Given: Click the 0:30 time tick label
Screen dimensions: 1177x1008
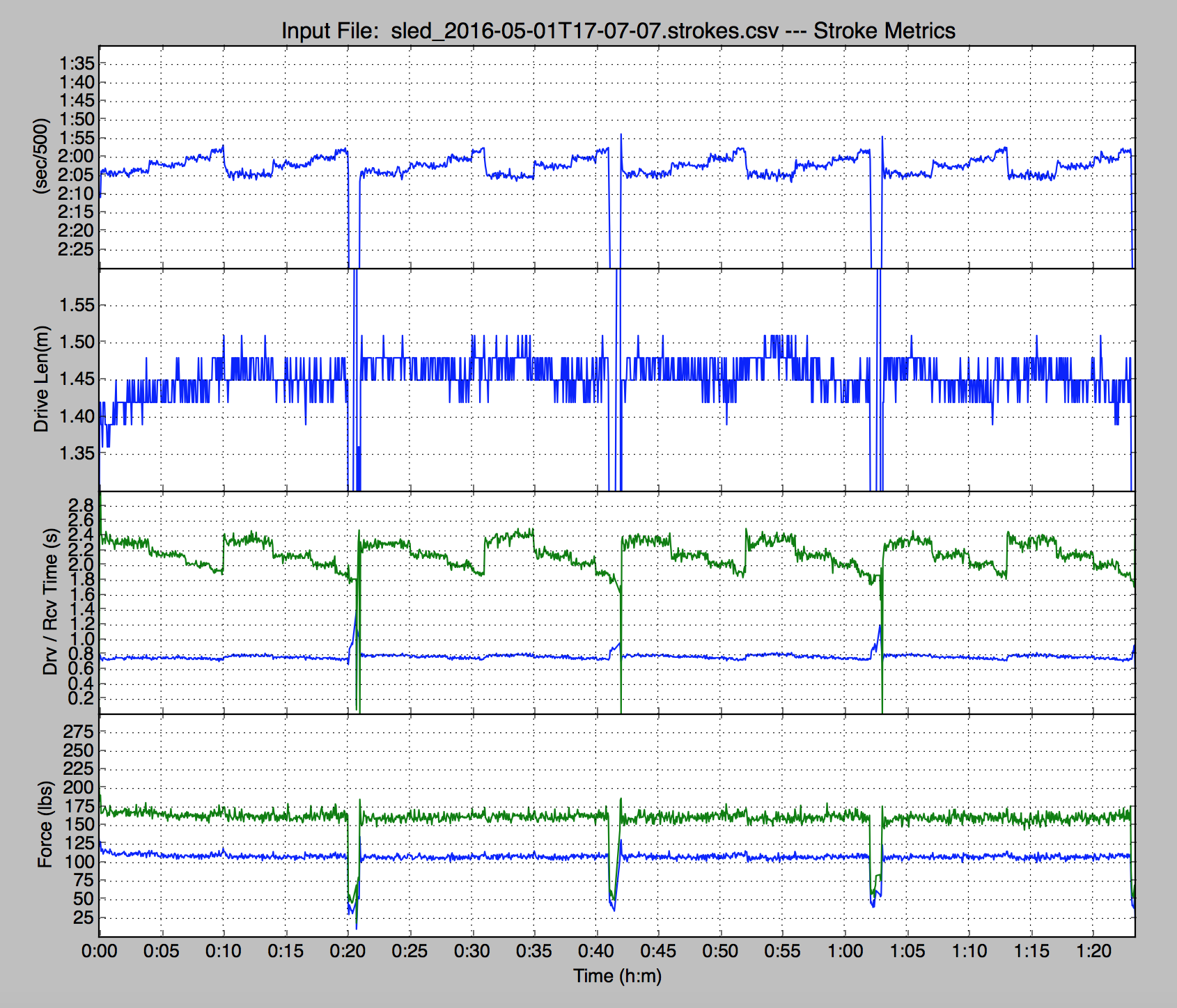Looking at the screenshot, I should pyautogui.click(x=472, y=951).
